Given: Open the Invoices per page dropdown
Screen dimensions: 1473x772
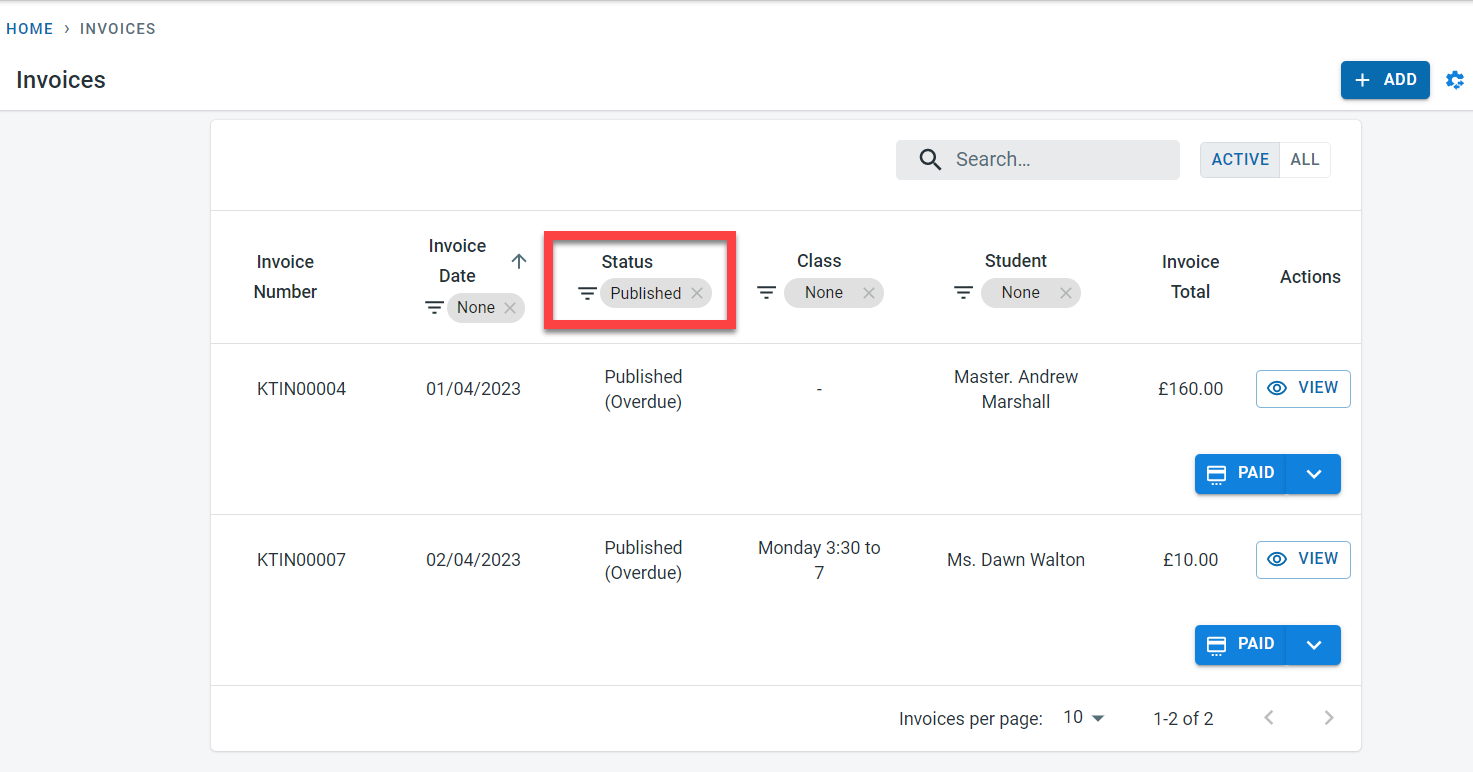Looking at the screenshot, I should 1084,718.
